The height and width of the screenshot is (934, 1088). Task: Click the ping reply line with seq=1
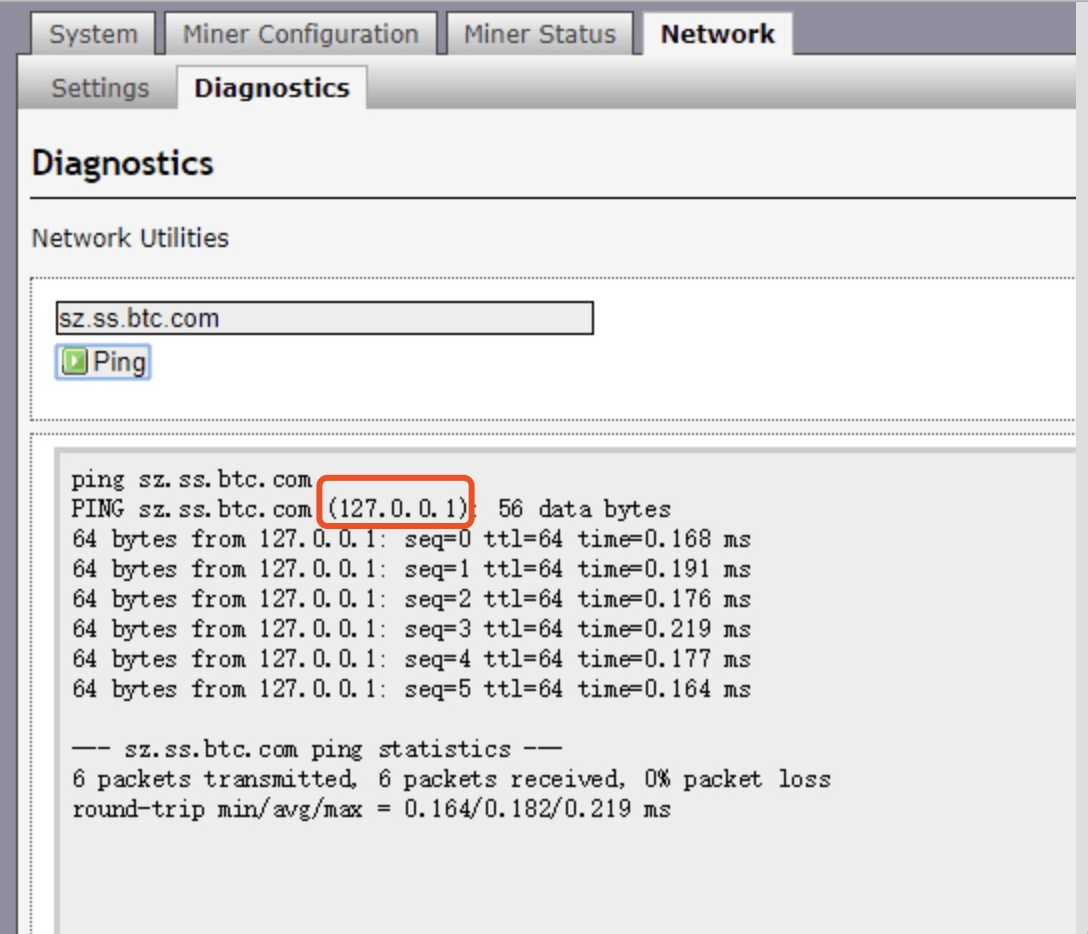click(x=411, y=569)
